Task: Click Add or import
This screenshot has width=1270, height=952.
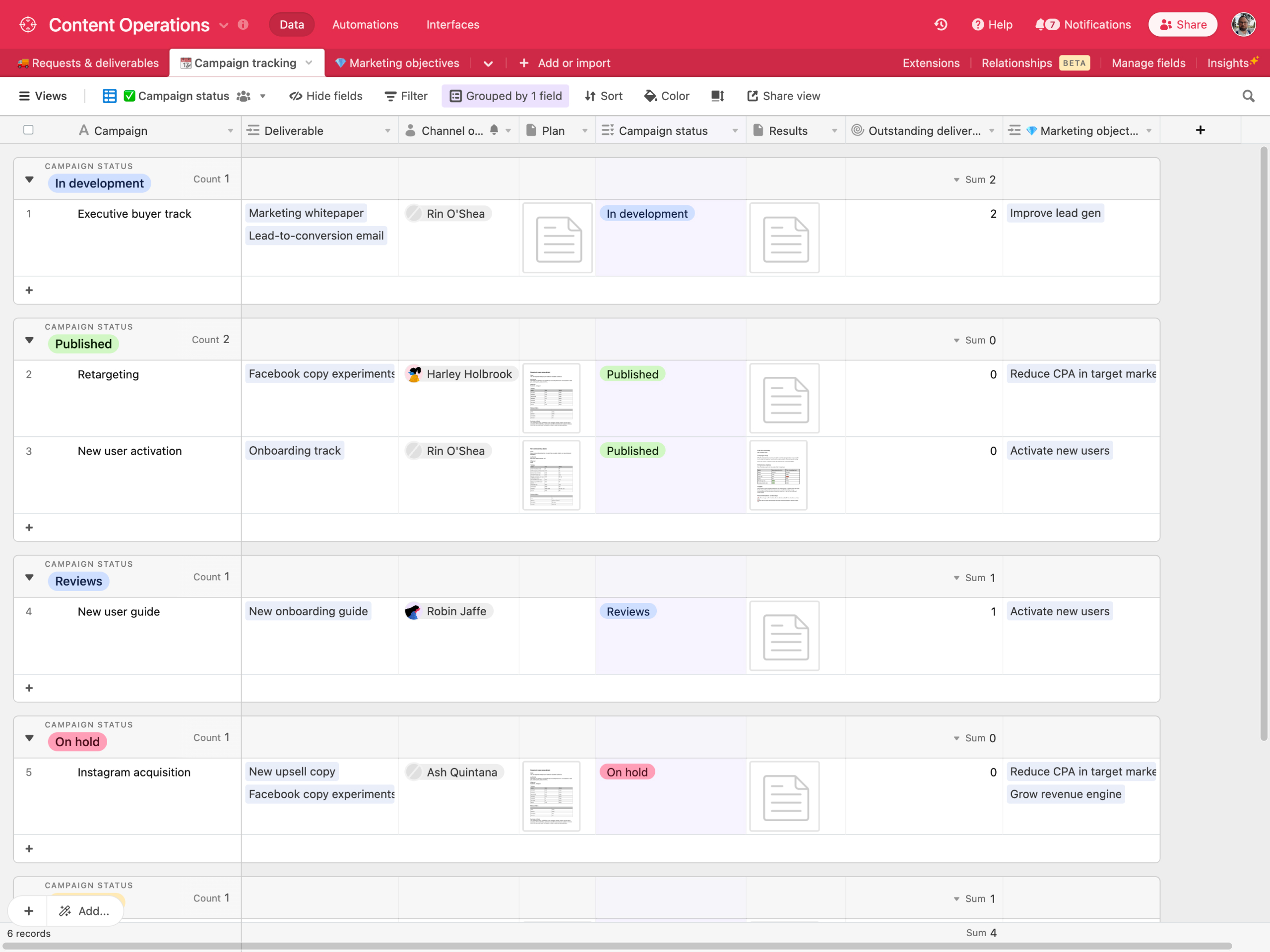Action: pos(565,63)
